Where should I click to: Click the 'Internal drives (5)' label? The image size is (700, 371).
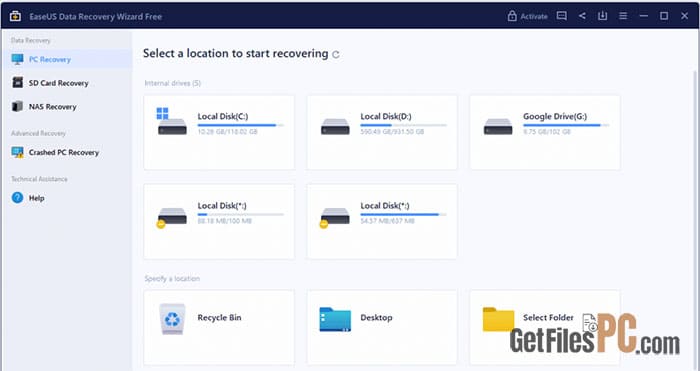pos(172,83)
